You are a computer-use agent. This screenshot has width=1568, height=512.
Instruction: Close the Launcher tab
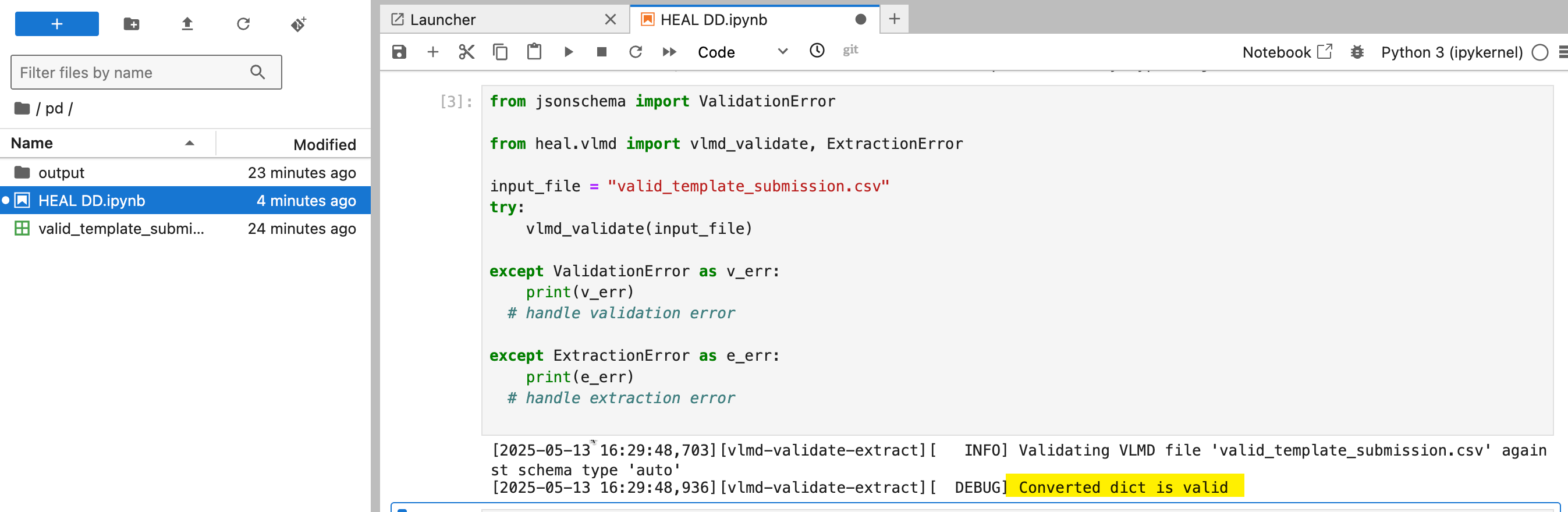[611, 19]
